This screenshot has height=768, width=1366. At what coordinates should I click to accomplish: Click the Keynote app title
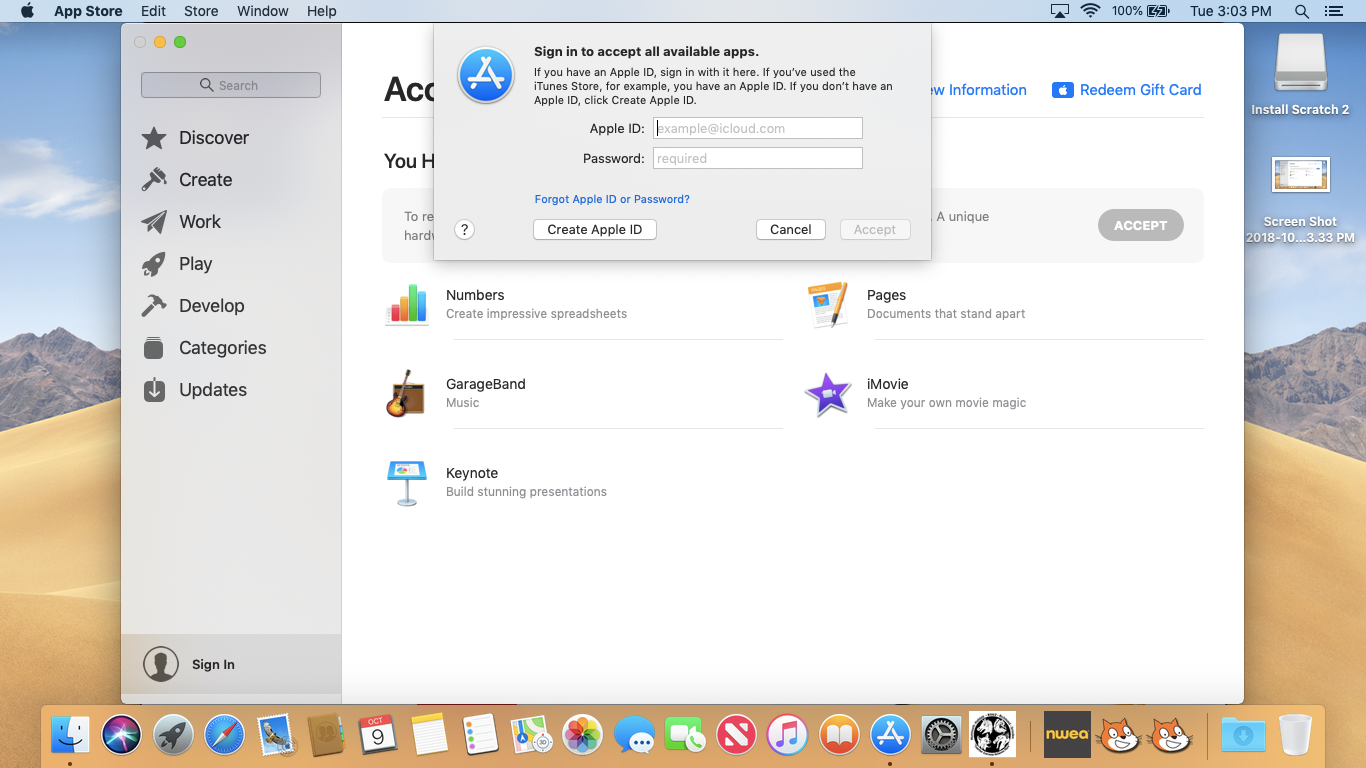click(x=472, y=473)
